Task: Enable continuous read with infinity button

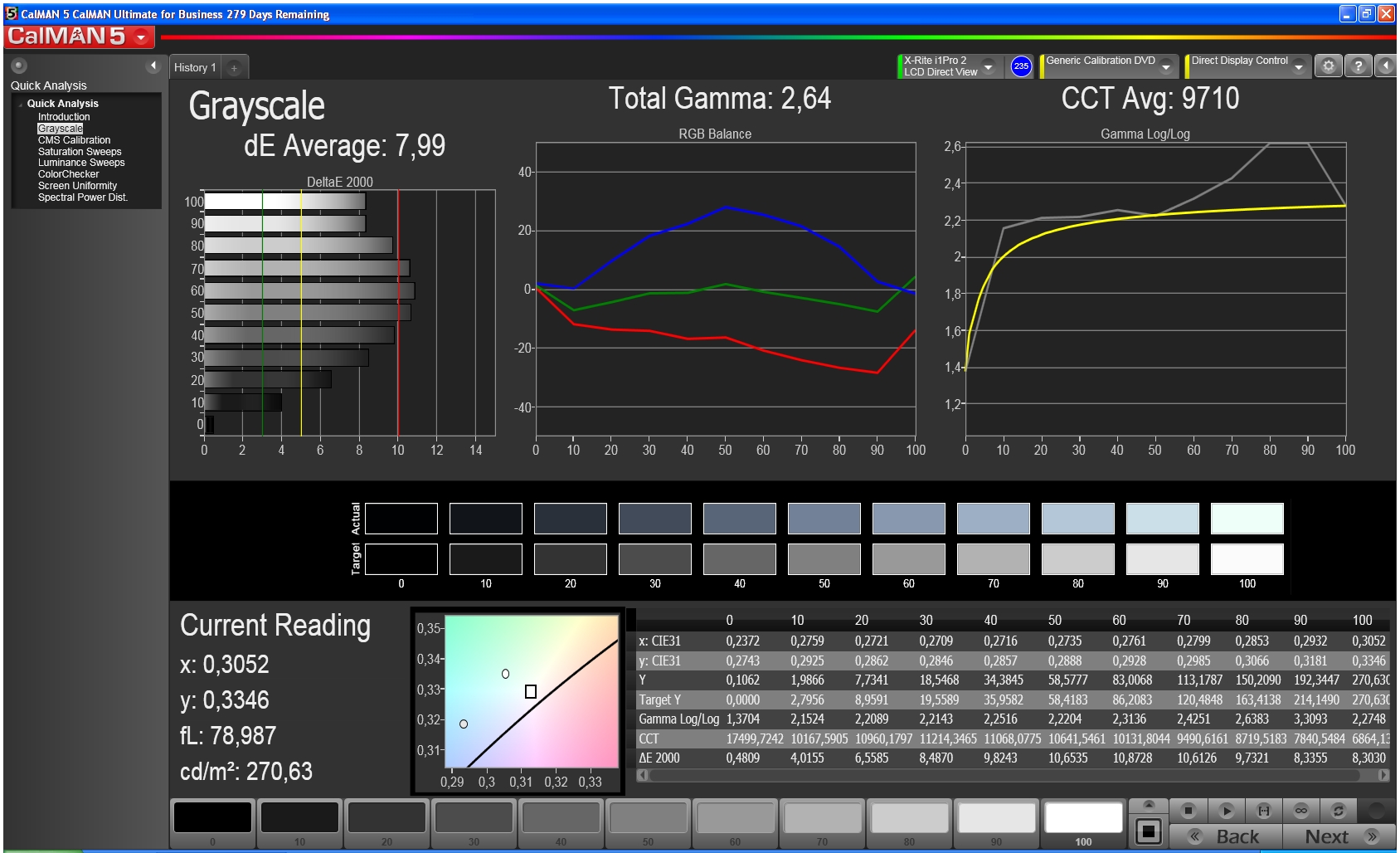Action: (1300, 811)
